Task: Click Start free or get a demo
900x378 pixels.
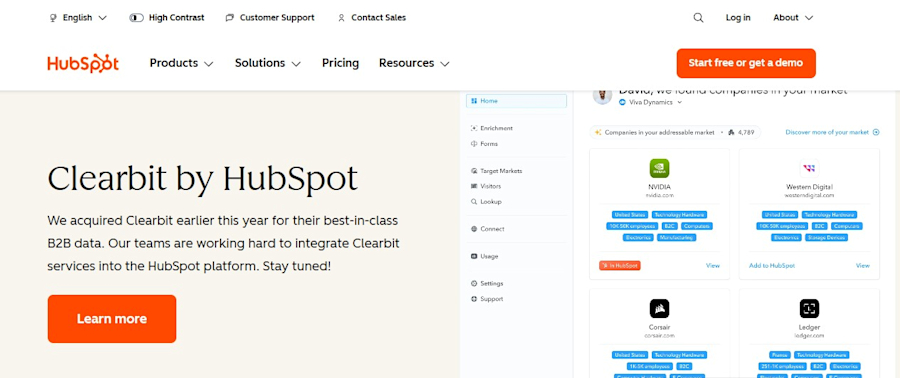Action: pos(746,63)
